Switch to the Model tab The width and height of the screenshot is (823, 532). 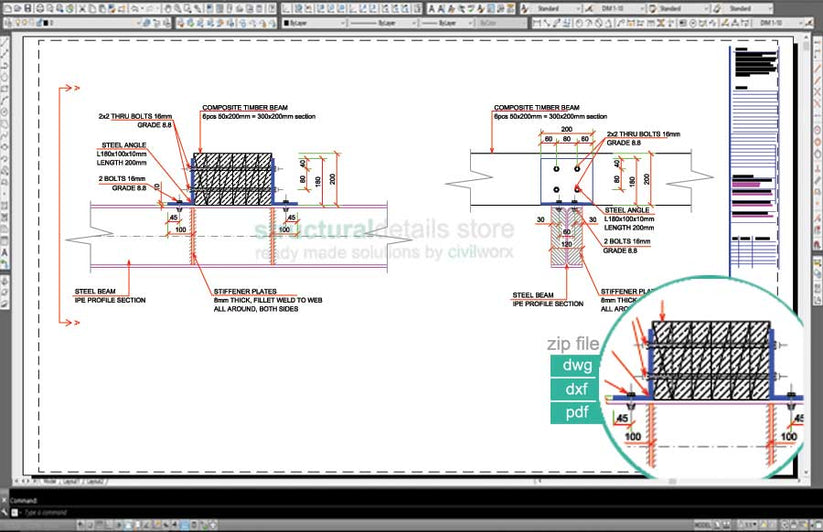(50, 482)
